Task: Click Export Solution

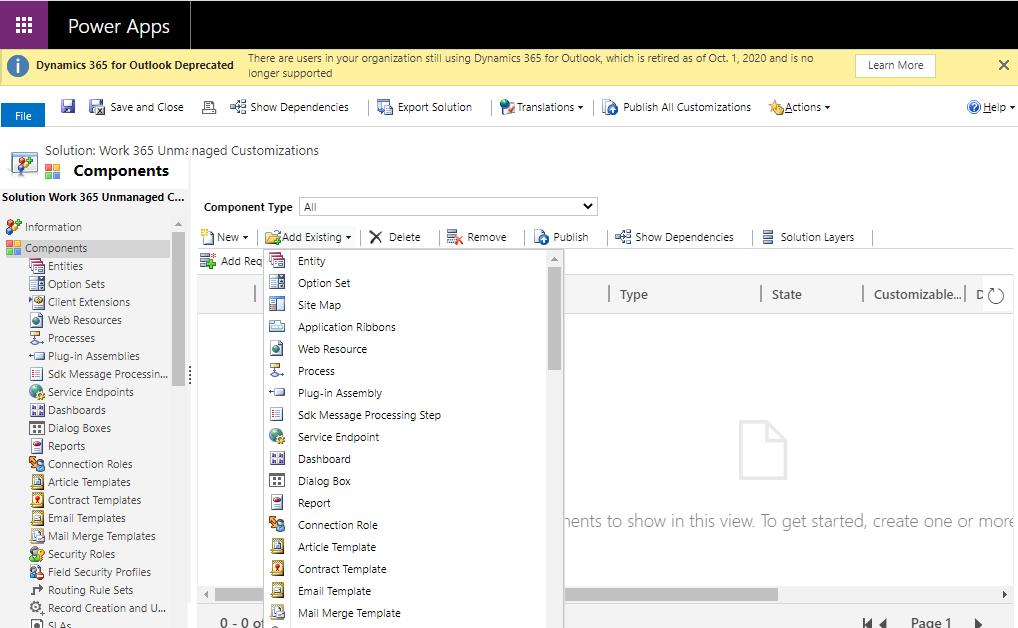Action: 425,107
